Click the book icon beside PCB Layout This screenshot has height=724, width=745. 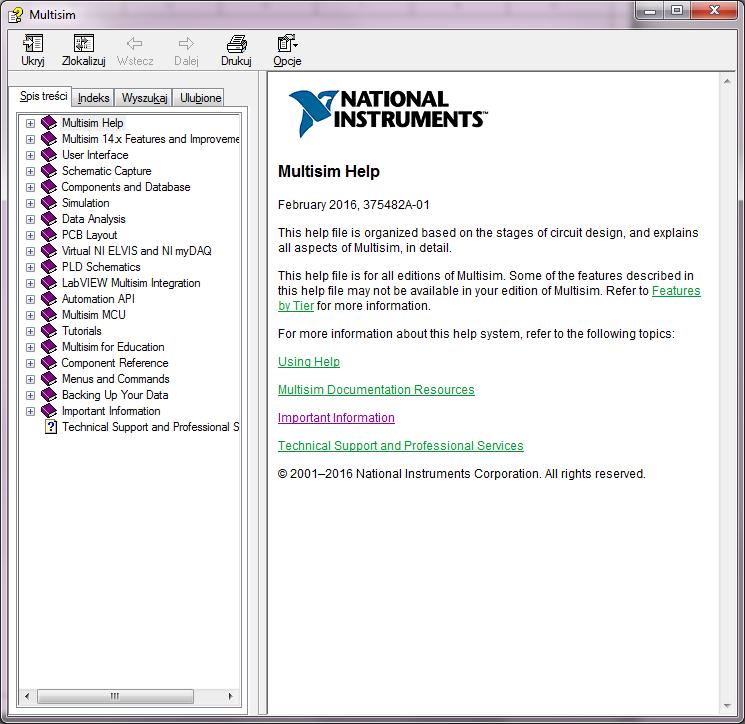coord(49,235)
